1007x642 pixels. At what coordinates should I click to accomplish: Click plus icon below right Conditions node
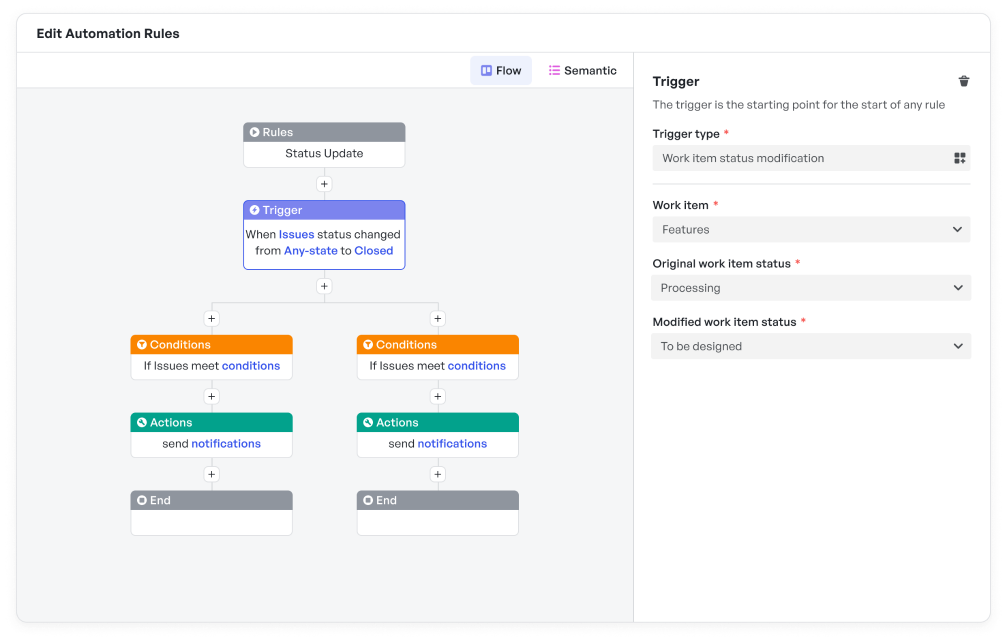coord(437,397)
